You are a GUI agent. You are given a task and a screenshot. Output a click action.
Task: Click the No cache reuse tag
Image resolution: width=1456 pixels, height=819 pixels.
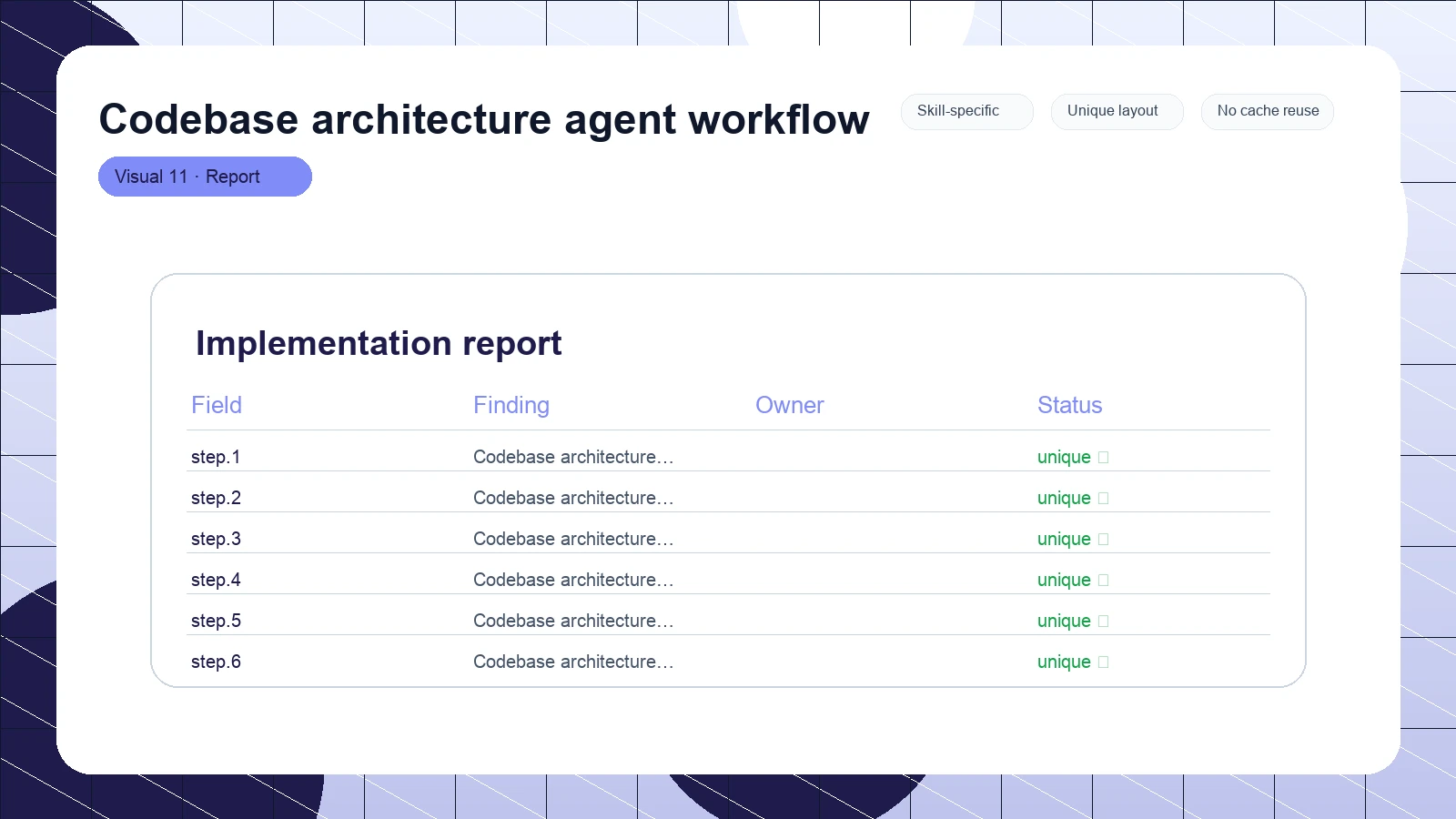tap(1267, 111)
